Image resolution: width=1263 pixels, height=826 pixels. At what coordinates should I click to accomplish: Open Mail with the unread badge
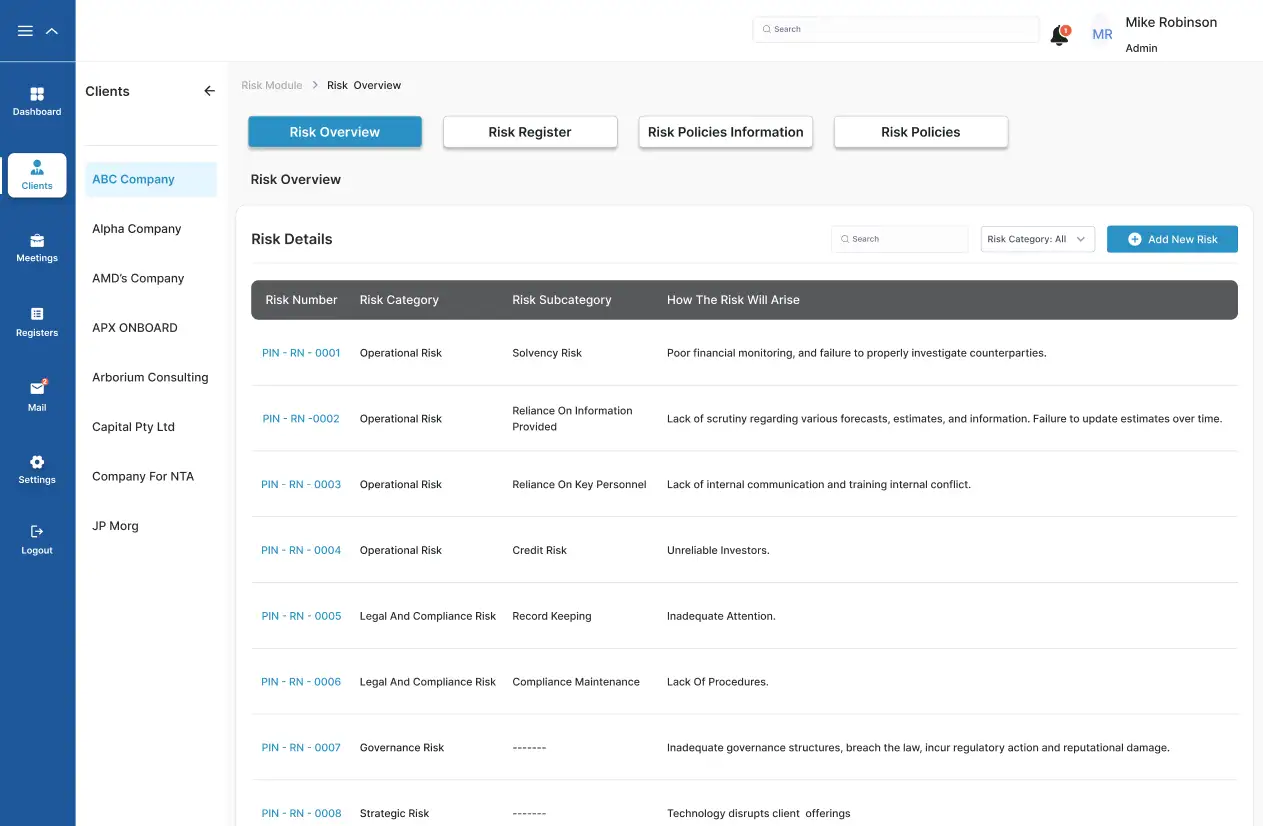click(x=37, y=389)
